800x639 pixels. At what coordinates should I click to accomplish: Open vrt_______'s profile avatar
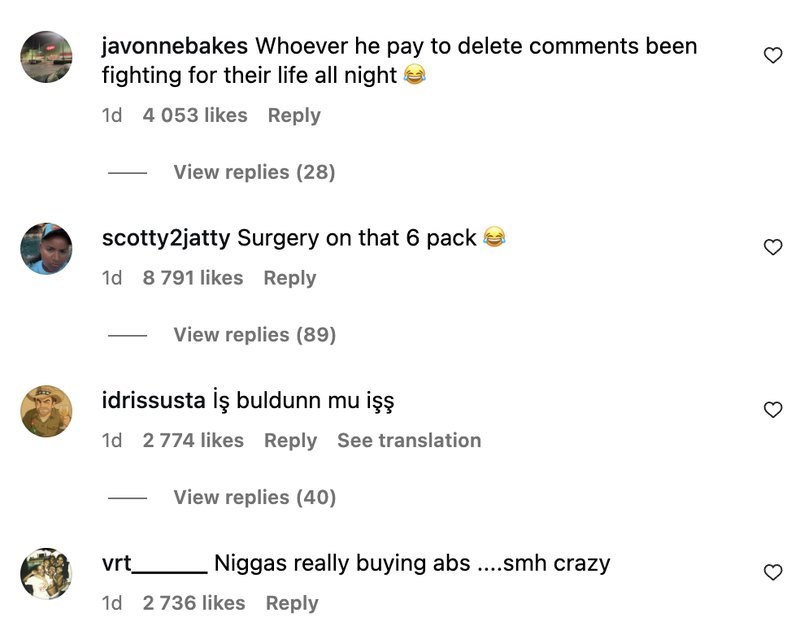(46, 574)
